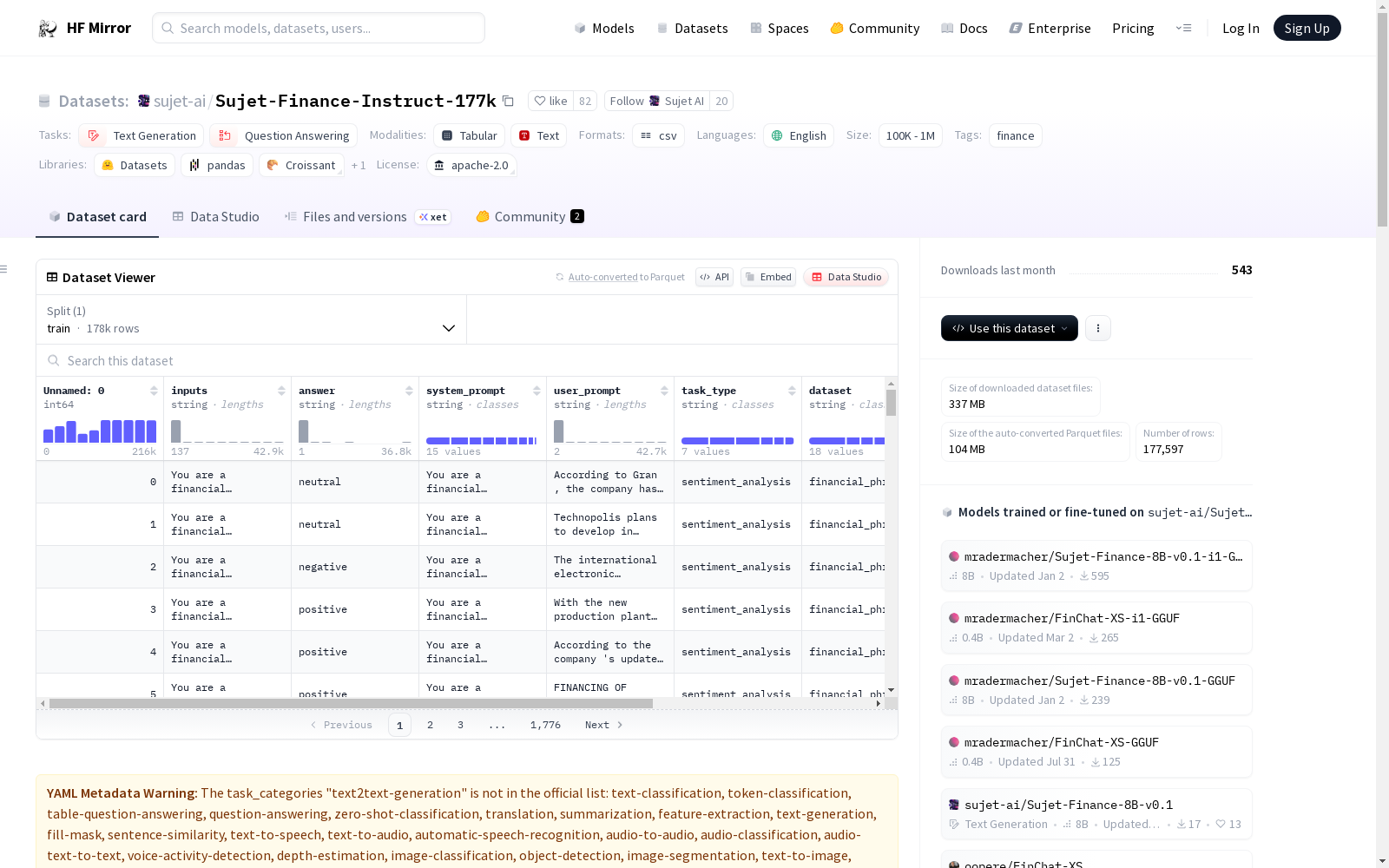Click the HF Mirror logo icon
Image resolution: width=1389 pixels, height=868 pixels.
(x=48, y=29)
